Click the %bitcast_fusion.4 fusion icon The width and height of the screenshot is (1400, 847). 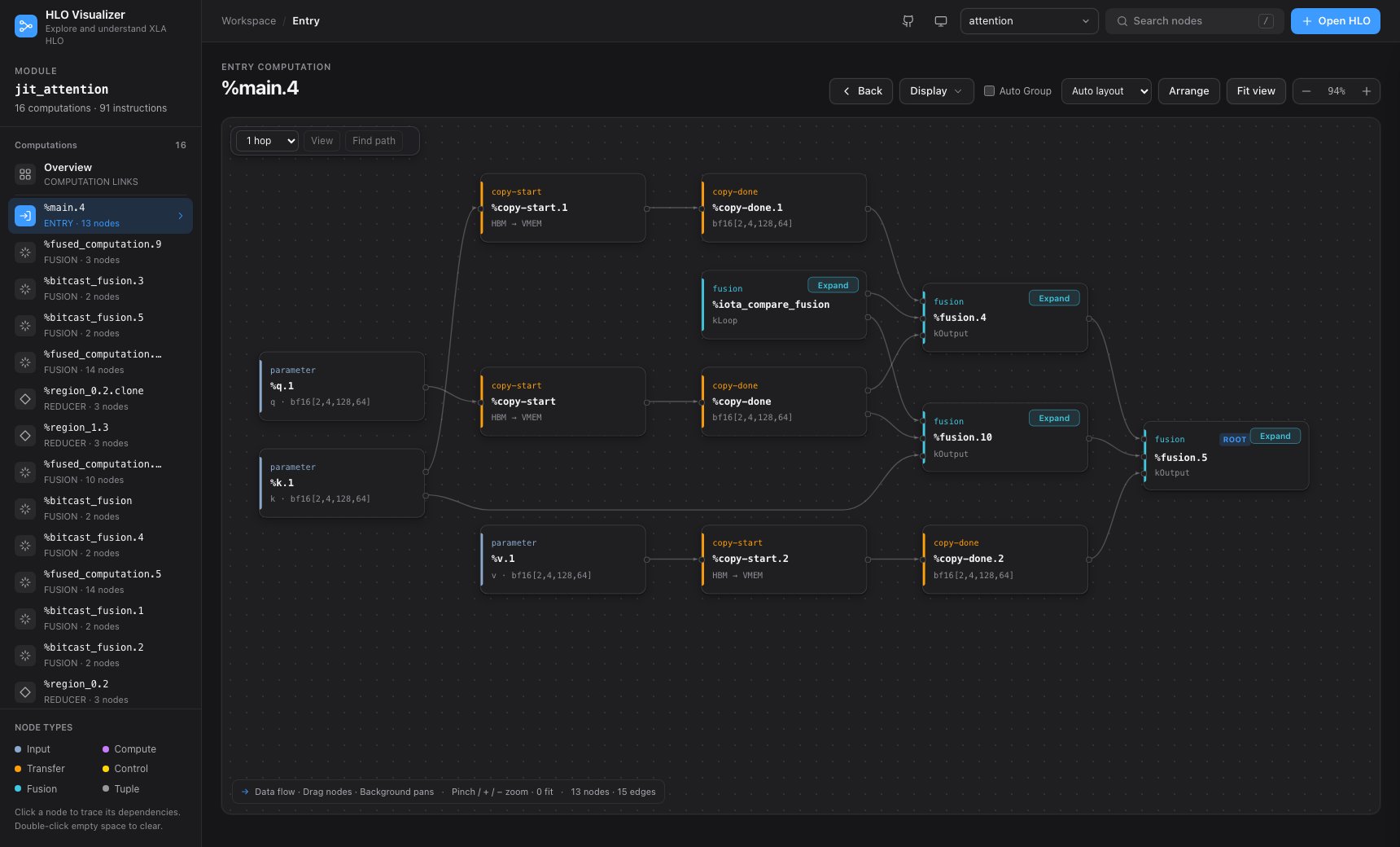pos(25,546)
